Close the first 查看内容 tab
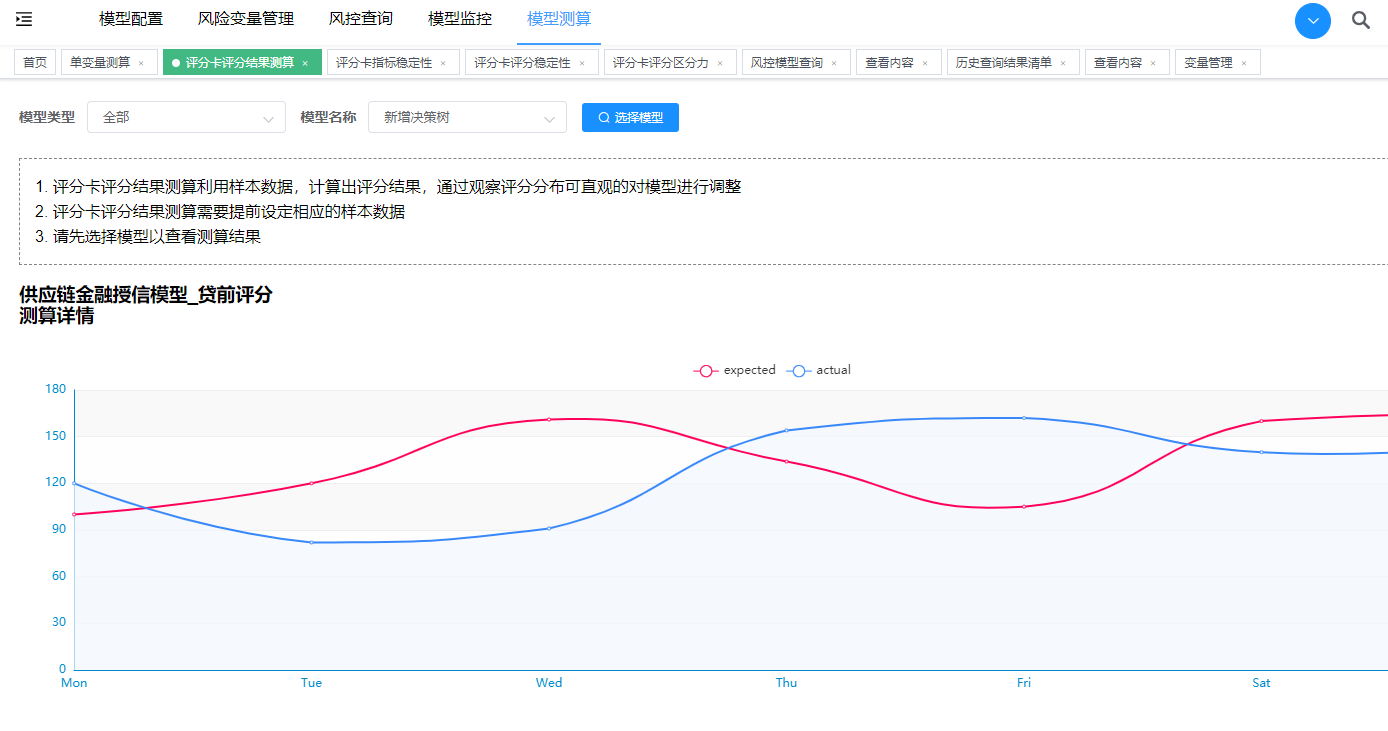Image resolution: width=1388 pixels, height=731 pixels. [925, 63]
